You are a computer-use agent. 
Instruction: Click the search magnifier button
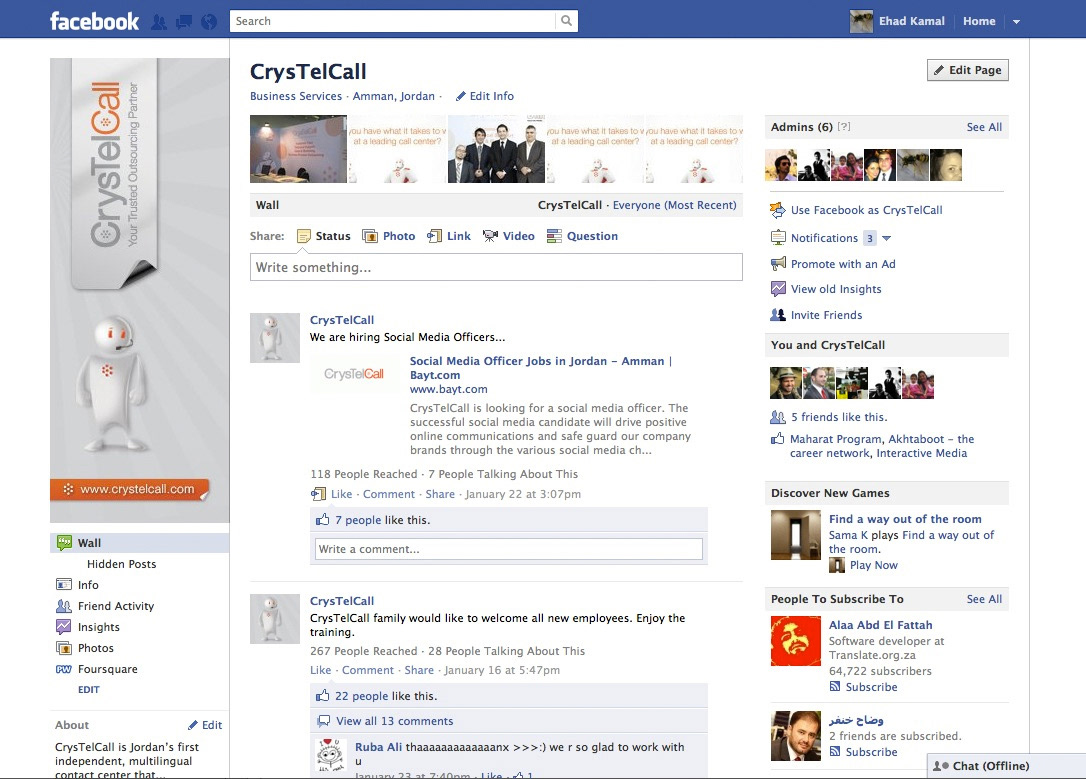click(567, 21)
